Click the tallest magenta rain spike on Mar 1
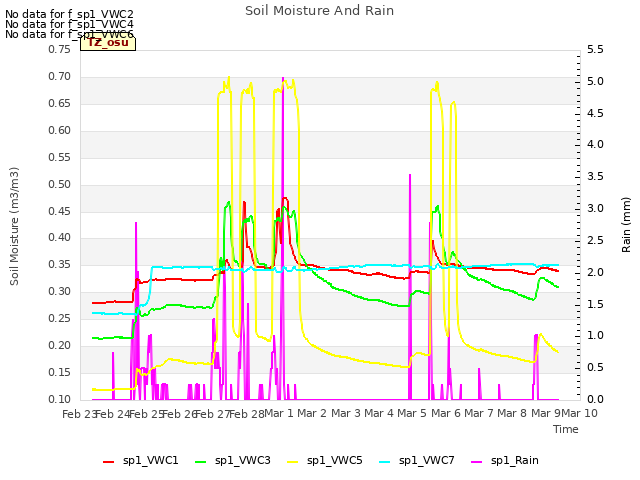The height and width of the screenshot is (480, 640). (x=283, y=238)
